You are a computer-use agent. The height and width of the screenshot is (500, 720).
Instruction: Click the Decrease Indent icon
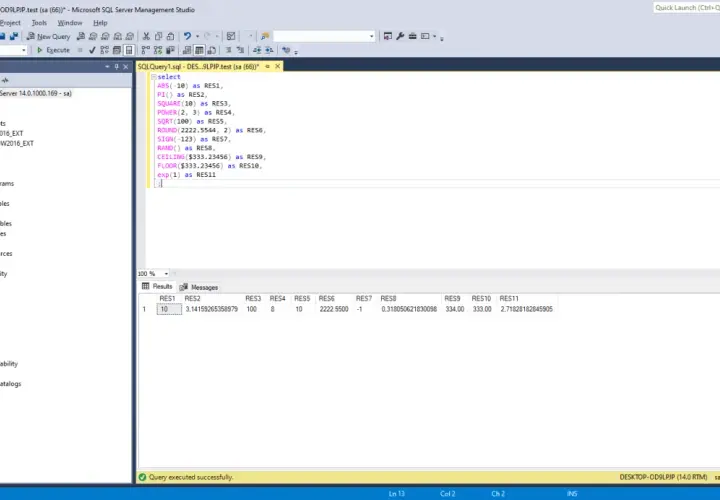coord(257,50)
